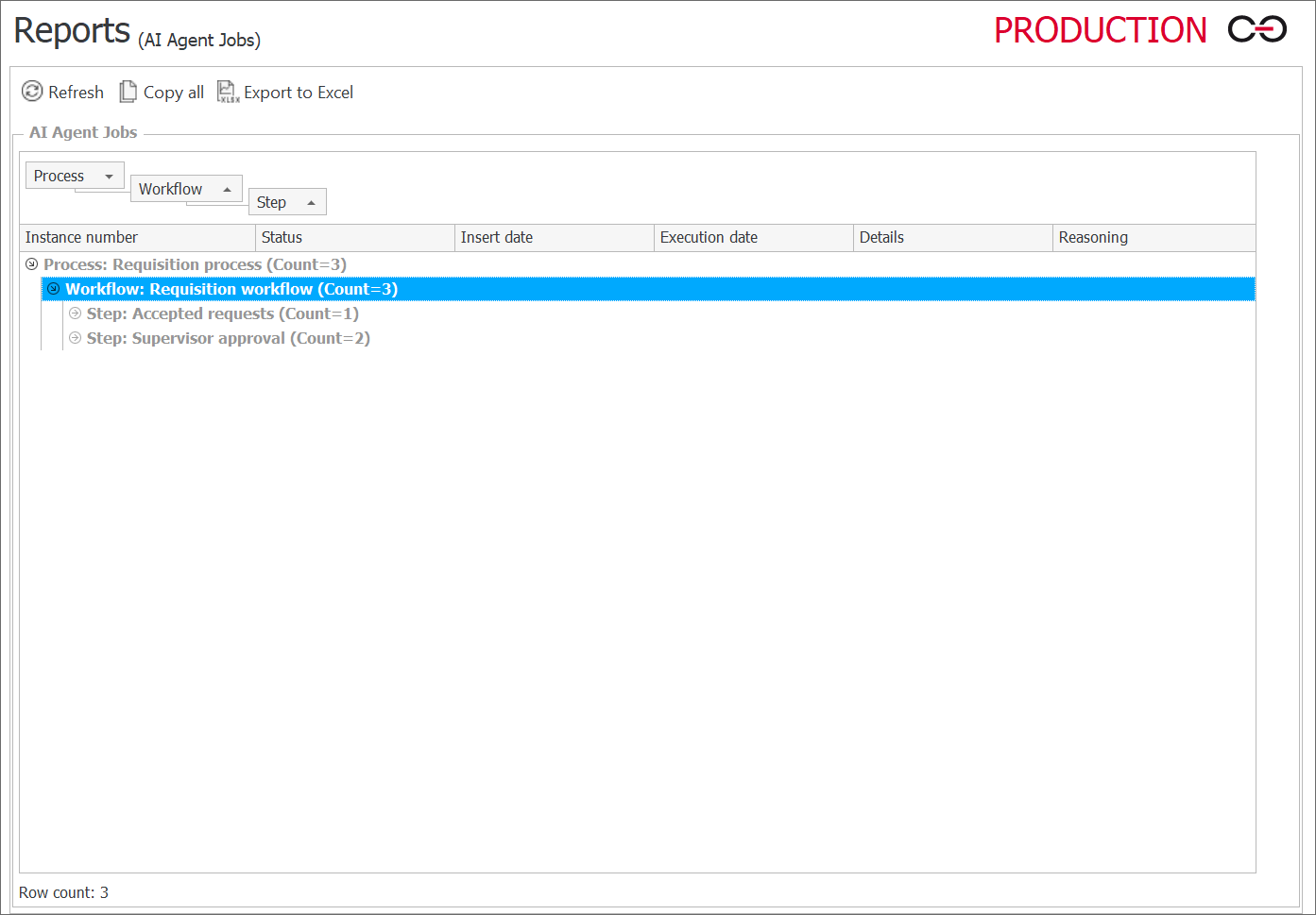Click the Copy all pages icon
1316x915 pixels.
128,92
